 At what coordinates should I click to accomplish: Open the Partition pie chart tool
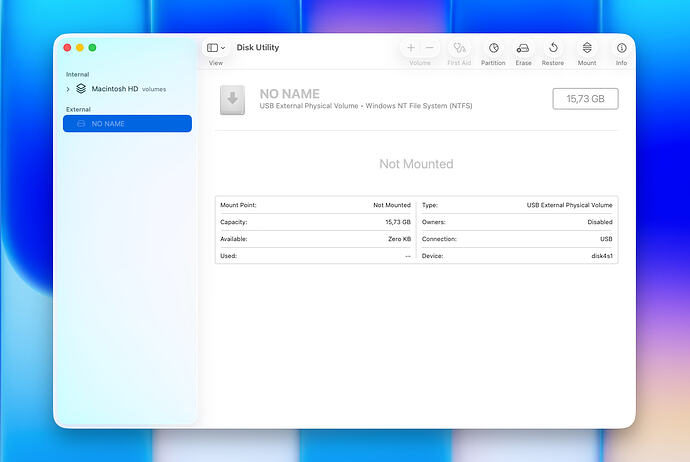(x=494, y=48)
